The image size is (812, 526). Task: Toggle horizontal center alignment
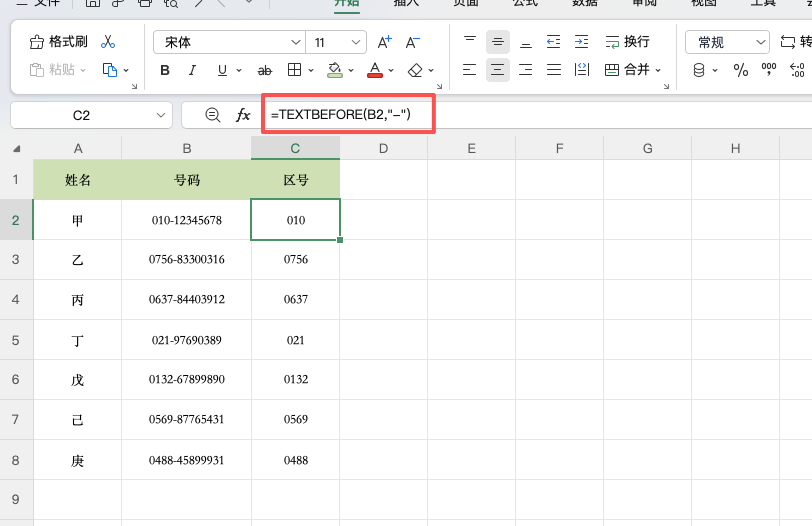498,69
